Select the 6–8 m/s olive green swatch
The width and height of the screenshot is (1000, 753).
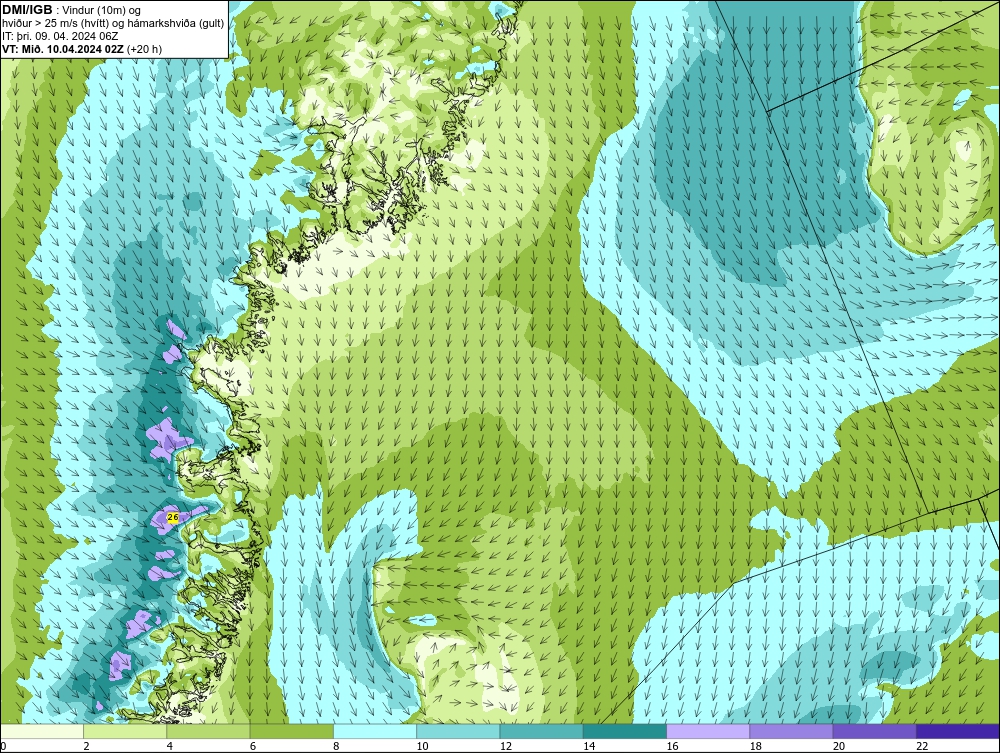291,731
